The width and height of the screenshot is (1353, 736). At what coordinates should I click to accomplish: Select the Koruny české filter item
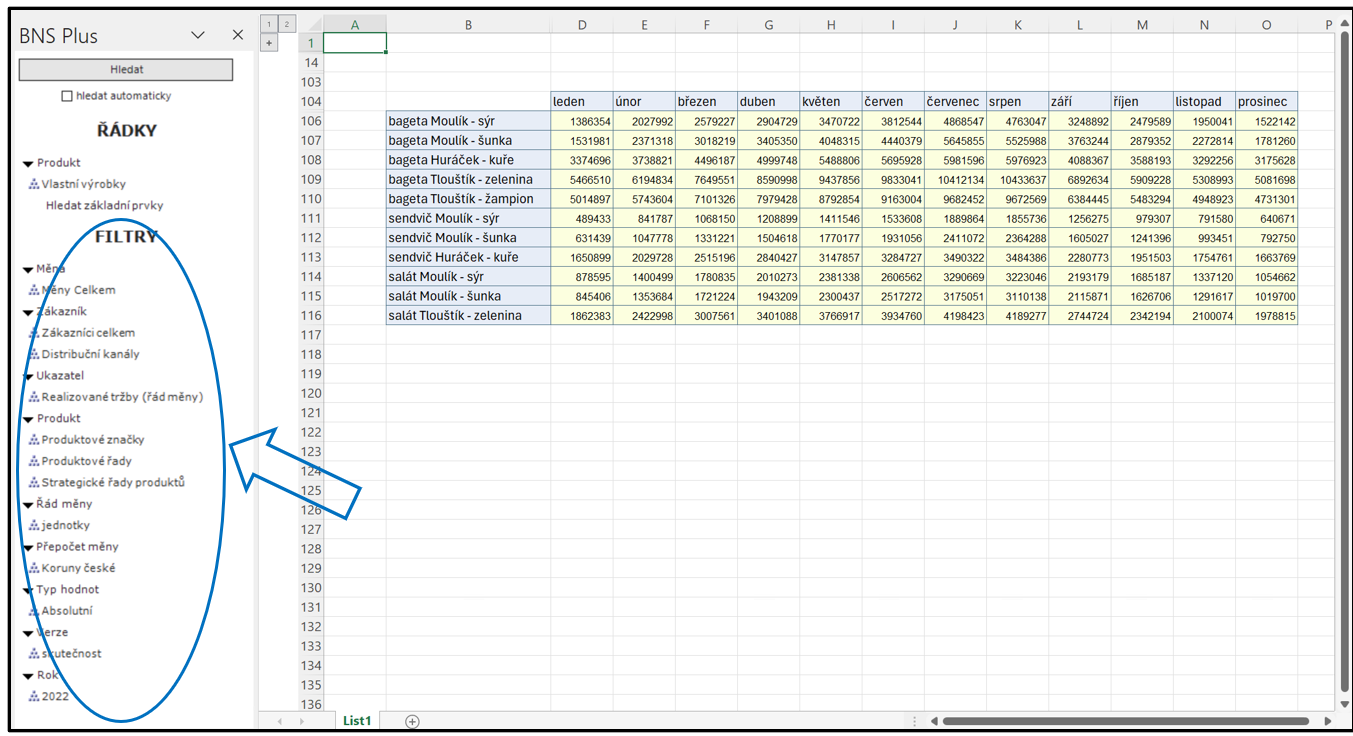click(78, 568)
